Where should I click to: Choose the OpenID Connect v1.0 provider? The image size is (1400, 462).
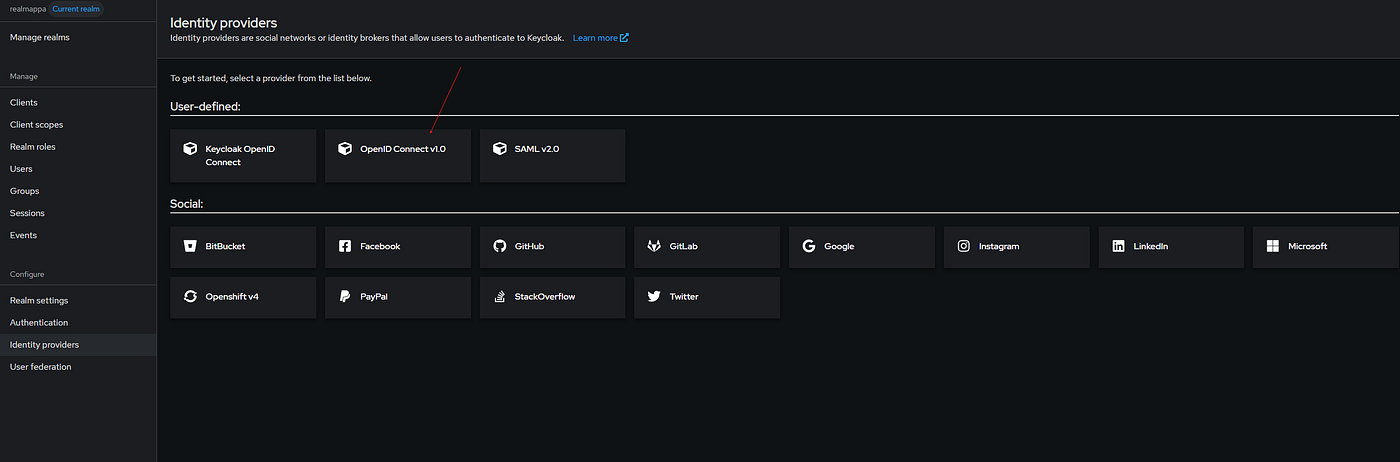pos(398,155)
